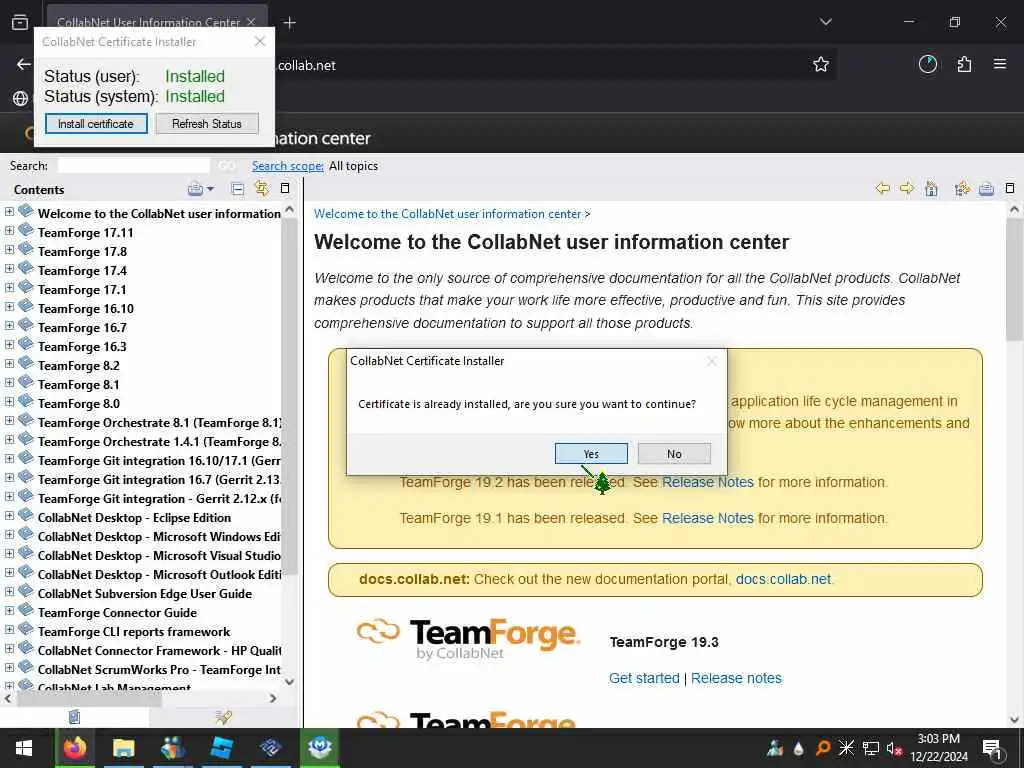Click the breadcrumb Welcome to CollabNet user information center

click(447, 214)
